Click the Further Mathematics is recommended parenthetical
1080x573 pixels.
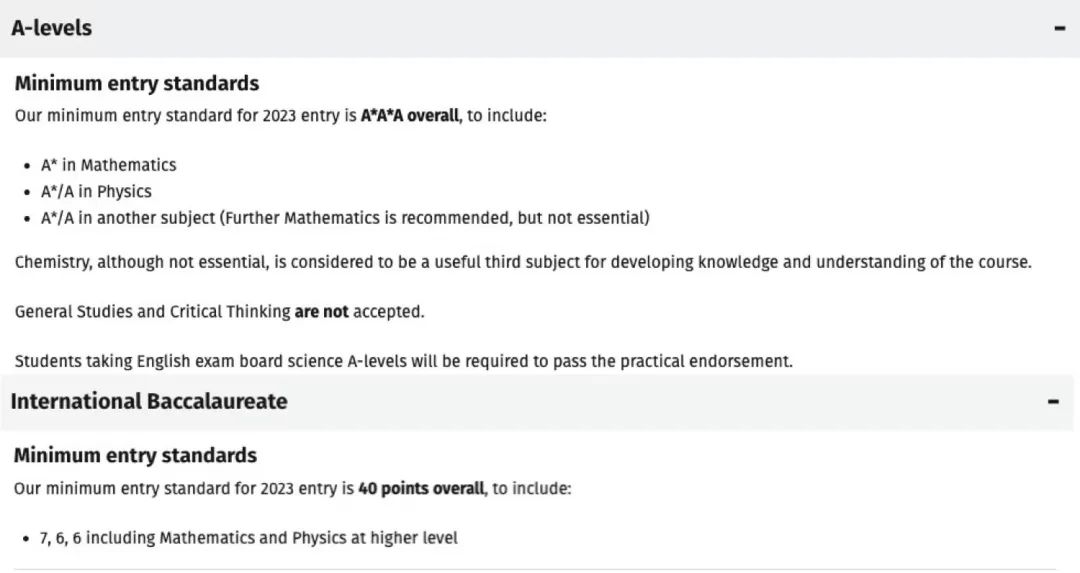pyautogui.click(x=435, y=218)
